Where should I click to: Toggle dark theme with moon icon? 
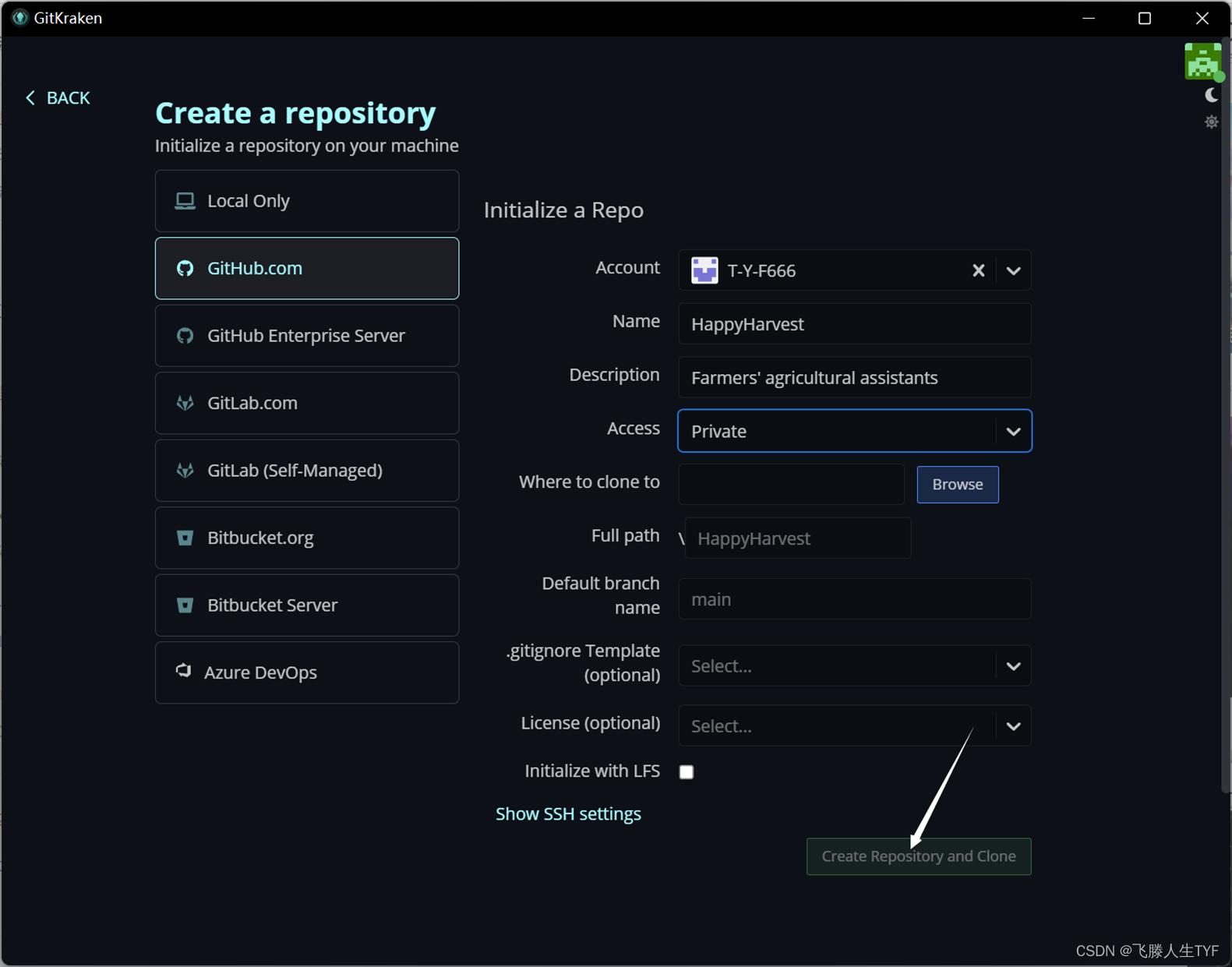pyautogui.click(x=1211, y=95)
